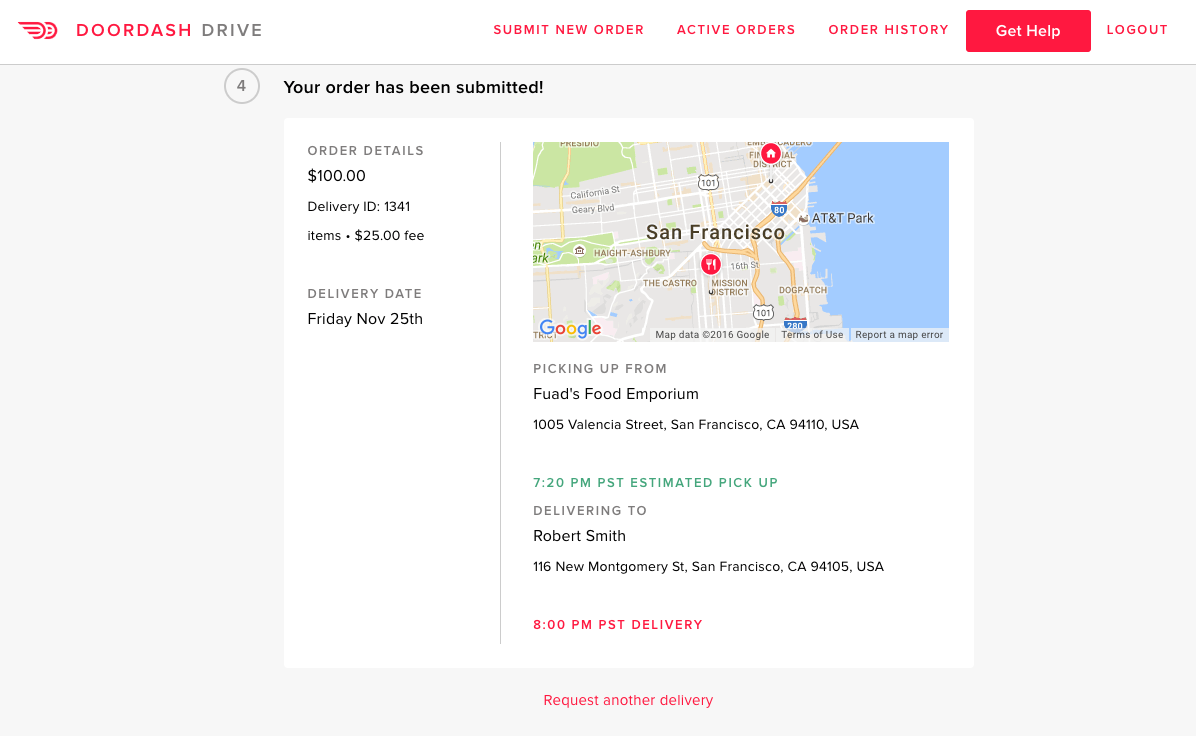The width and height of the screenshot is (1196, 736).
Task: Click the step 4 circle indicator
Action: point(241,86)
